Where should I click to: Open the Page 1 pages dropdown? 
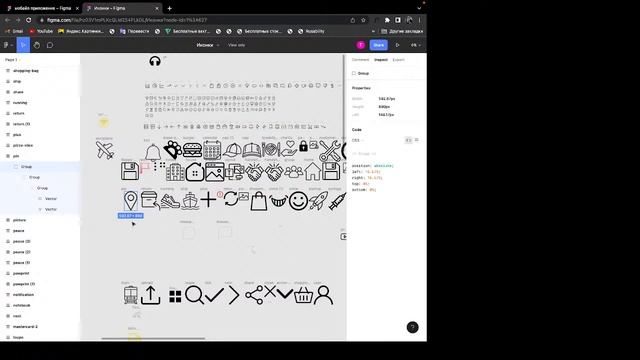(12, 60)
